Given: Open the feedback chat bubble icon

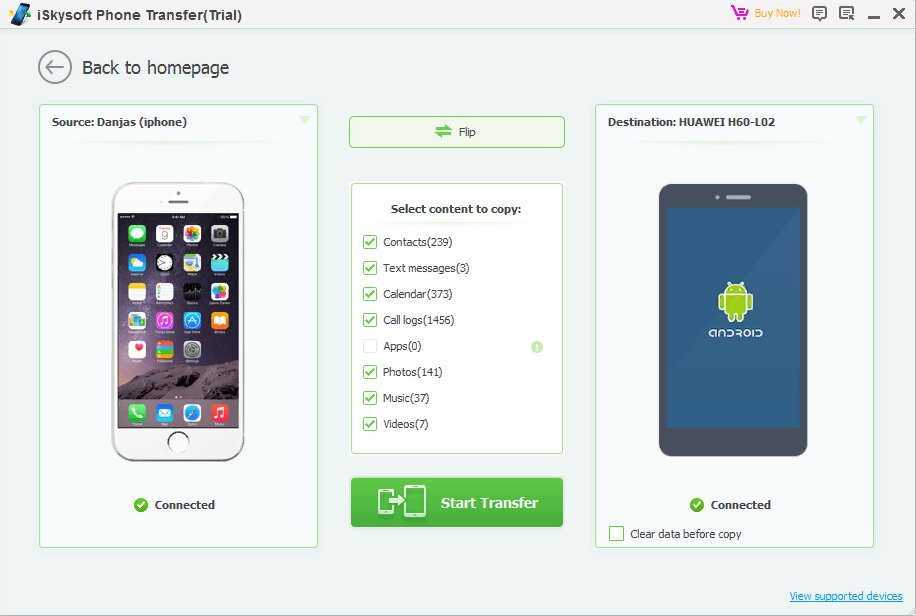Looking at the screenshot, I should pos(819,13).
